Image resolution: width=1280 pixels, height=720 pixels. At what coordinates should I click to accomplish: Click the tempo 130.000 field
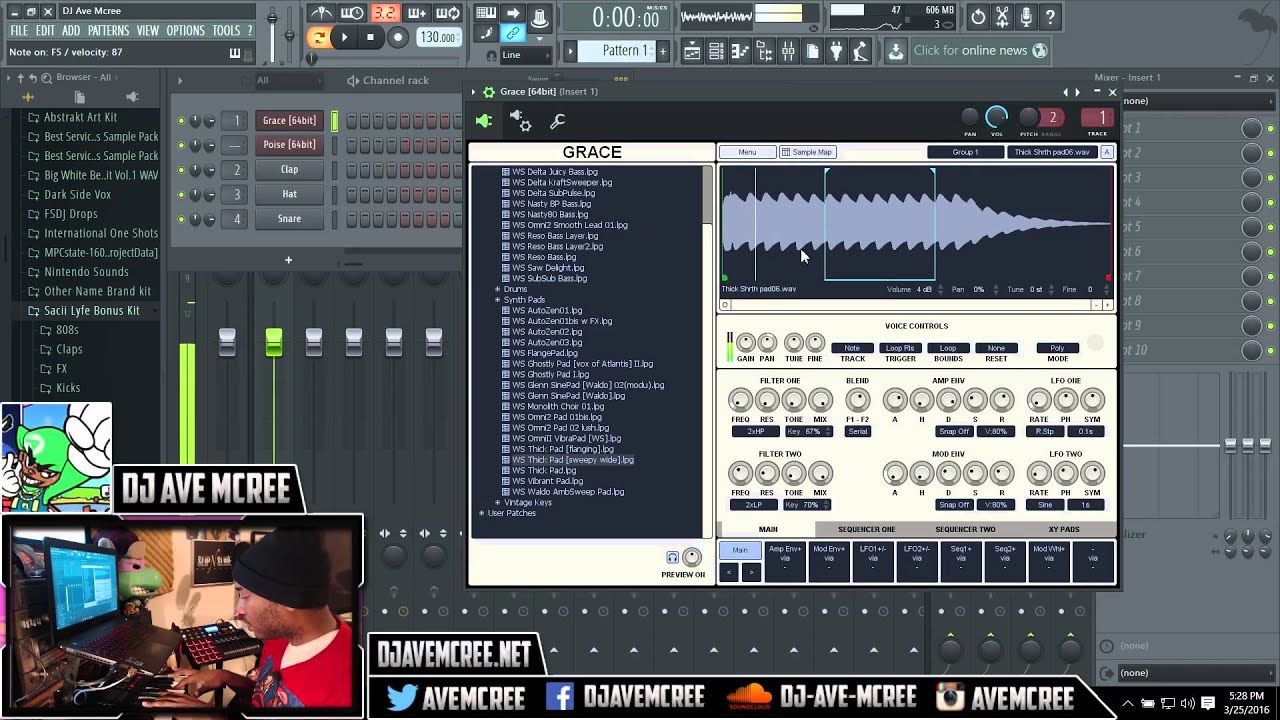(x=438, y=37)
